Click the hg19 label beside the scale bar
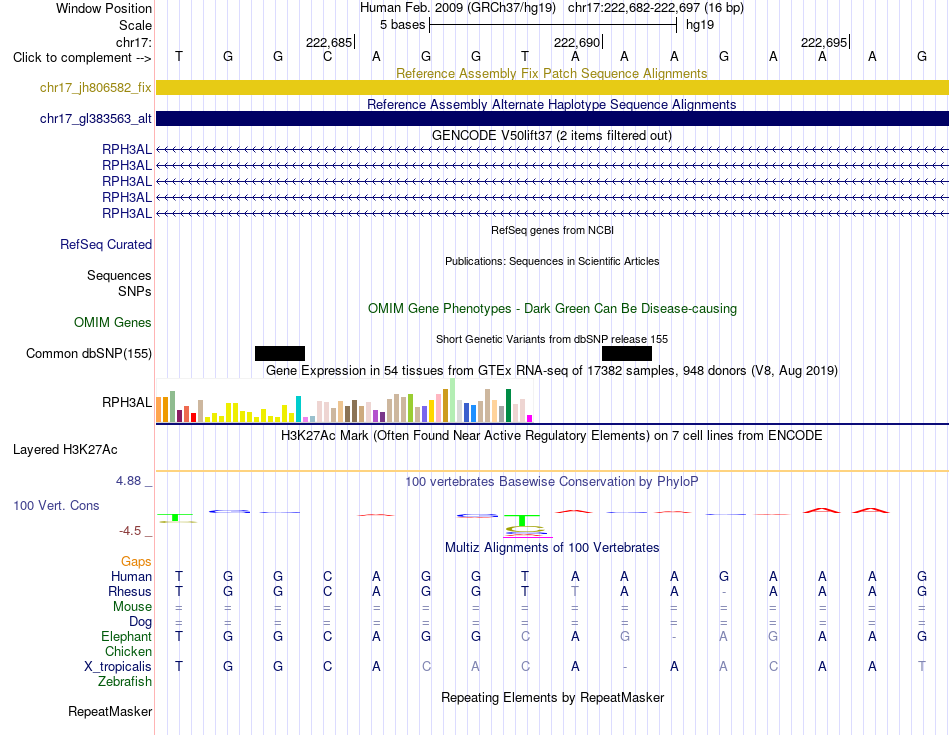950x735 pixels. coord(700,25)
